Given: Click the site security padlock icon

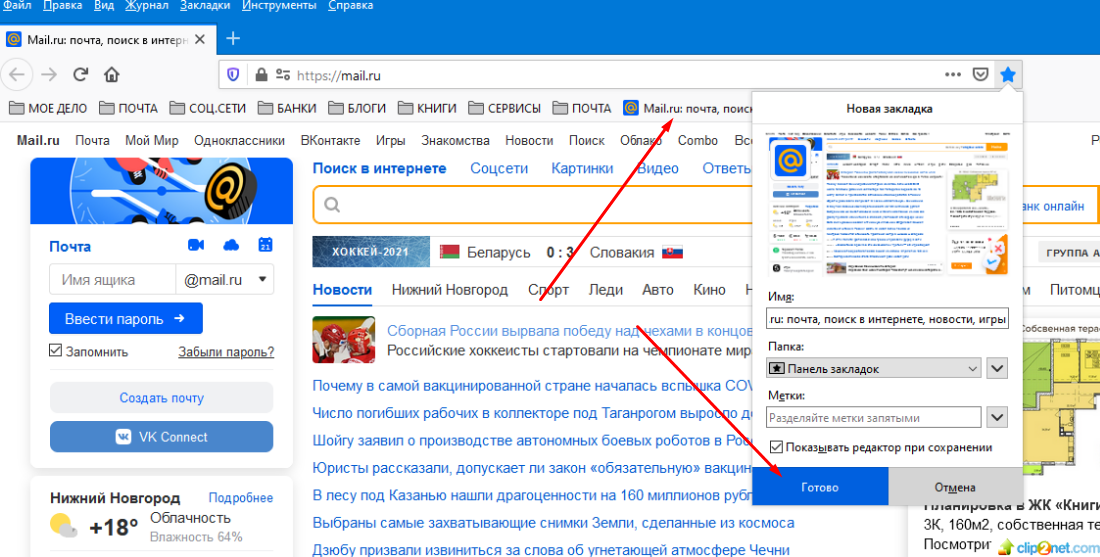Looking at the screenshot, I should (x=261, y=75).
